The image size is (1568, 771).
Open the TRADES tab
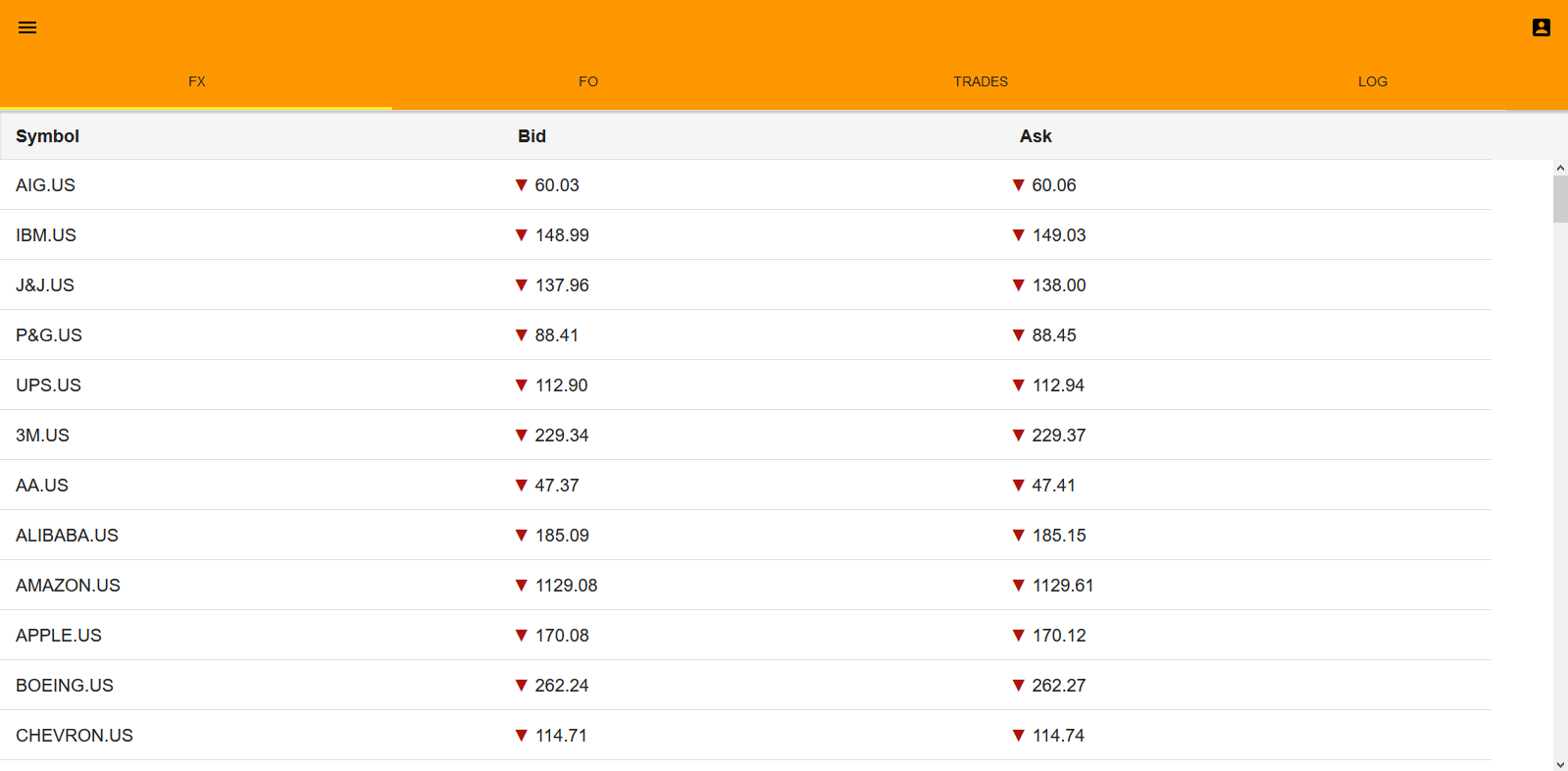981,81
